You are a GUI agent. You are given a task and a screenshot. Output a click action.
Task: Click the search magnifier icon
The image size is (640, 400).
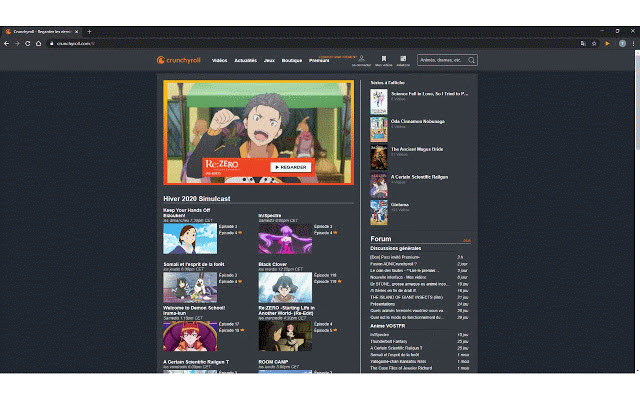coord(471,60)
